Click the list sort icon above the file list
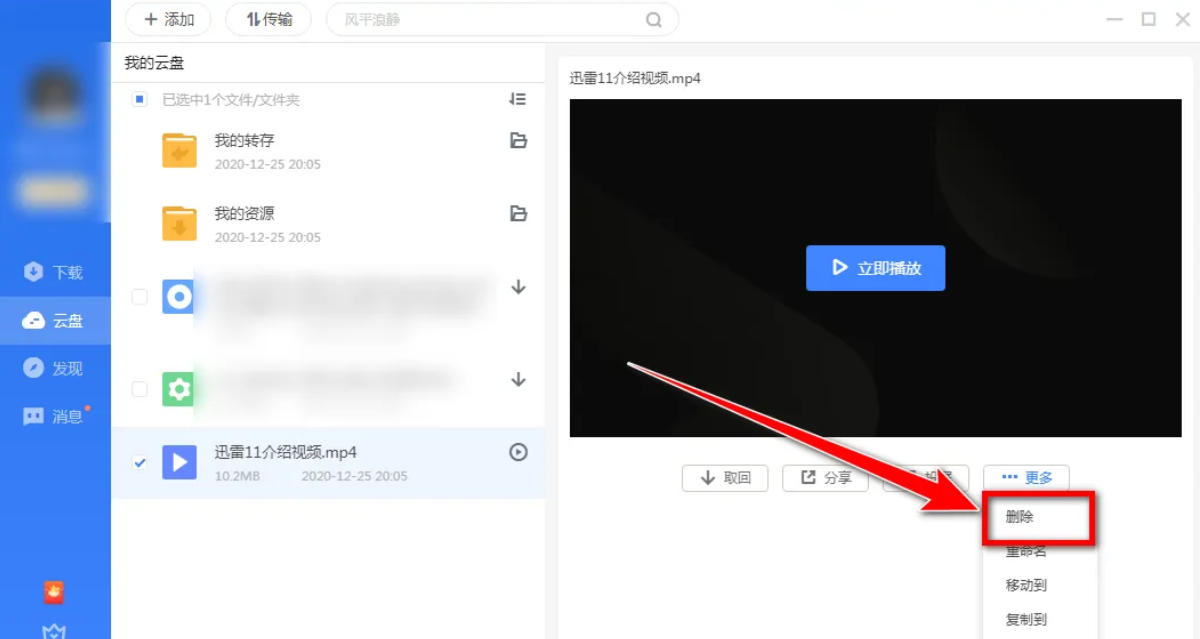Screen dimensions: 1200x639 518,99
